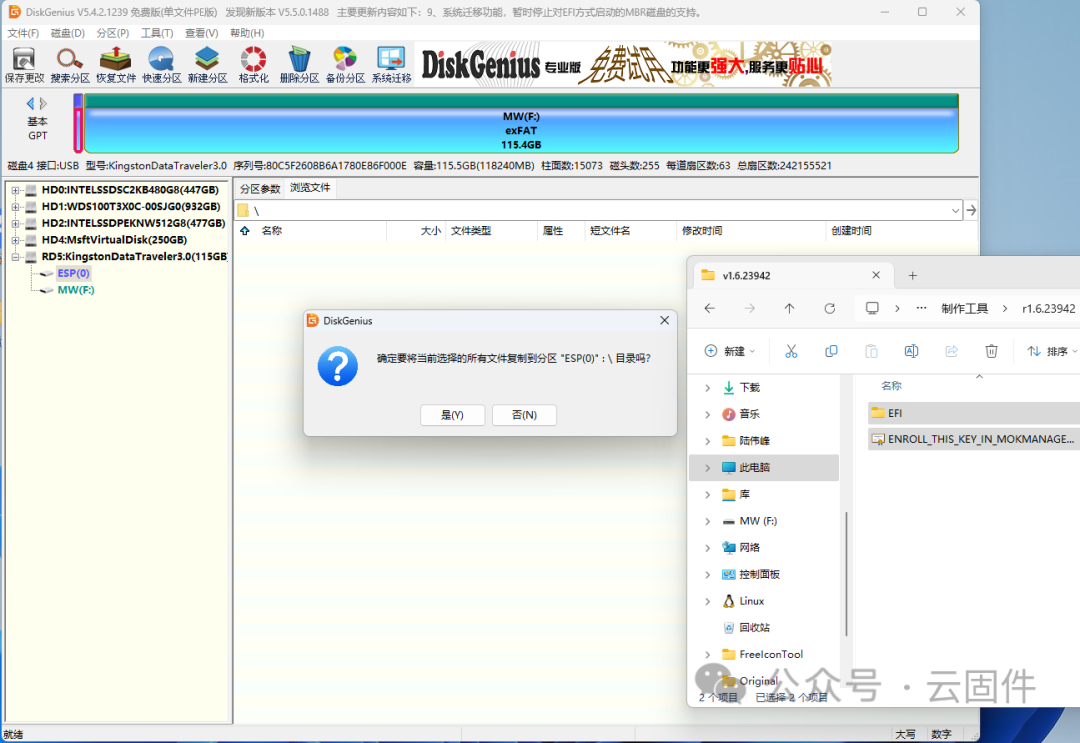The width and height of the screenshot is (1080, 743).
Task: Click the Save Changes (保存更改) toolbar icon
Action: tap(24, 65)
